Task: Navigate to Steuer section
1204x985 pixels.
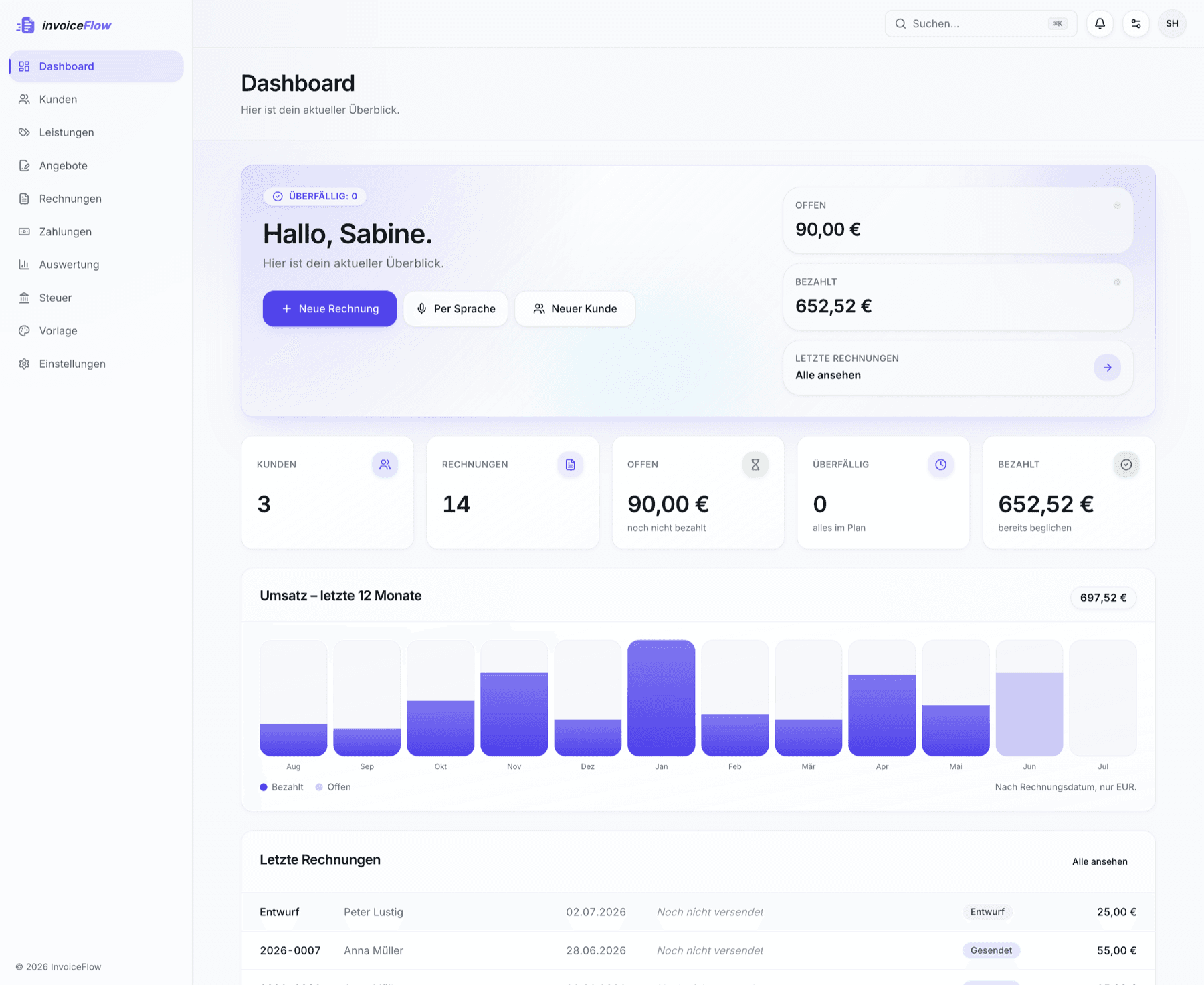Action: (x=96, y=298)
